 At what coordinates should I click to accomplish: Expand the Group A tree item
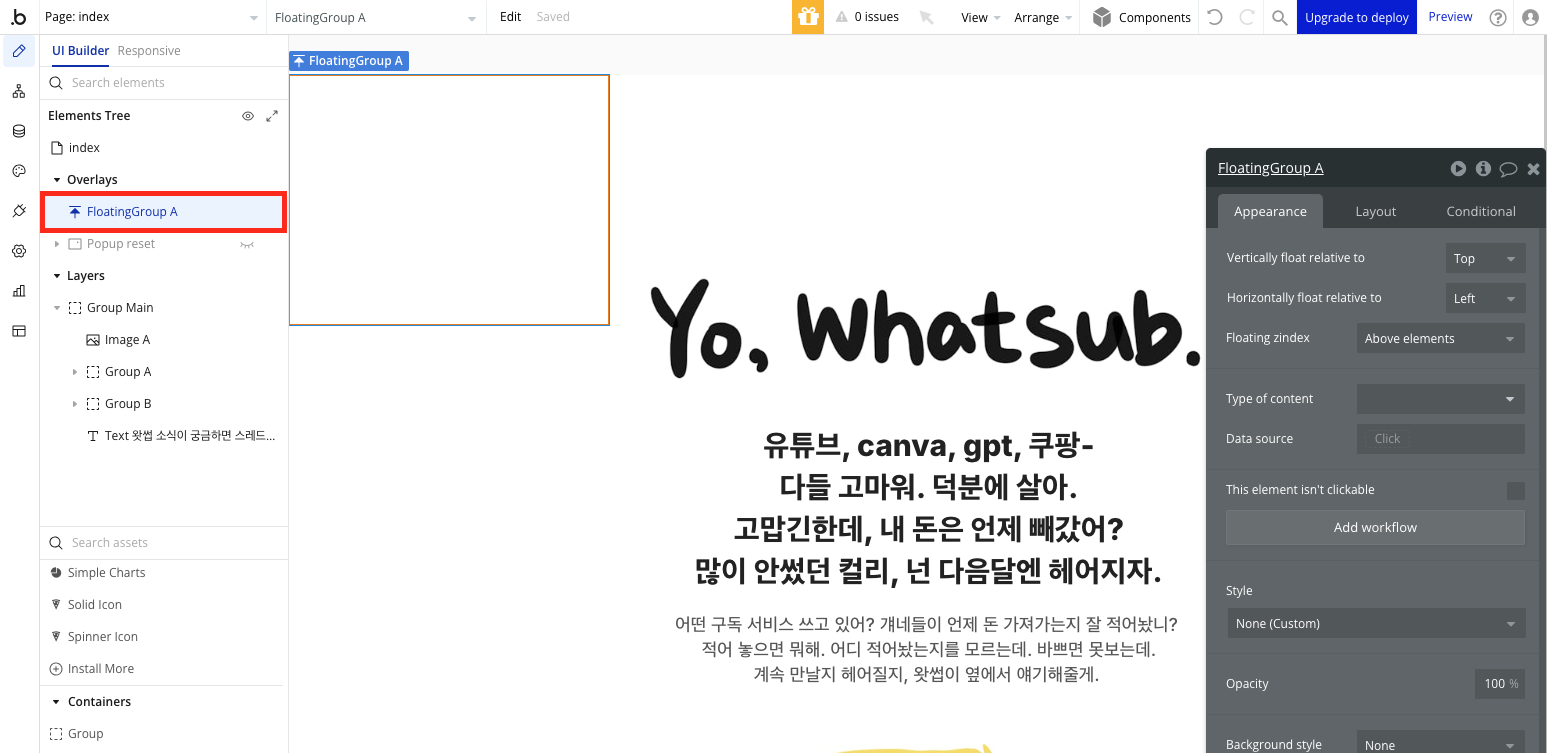75,372
